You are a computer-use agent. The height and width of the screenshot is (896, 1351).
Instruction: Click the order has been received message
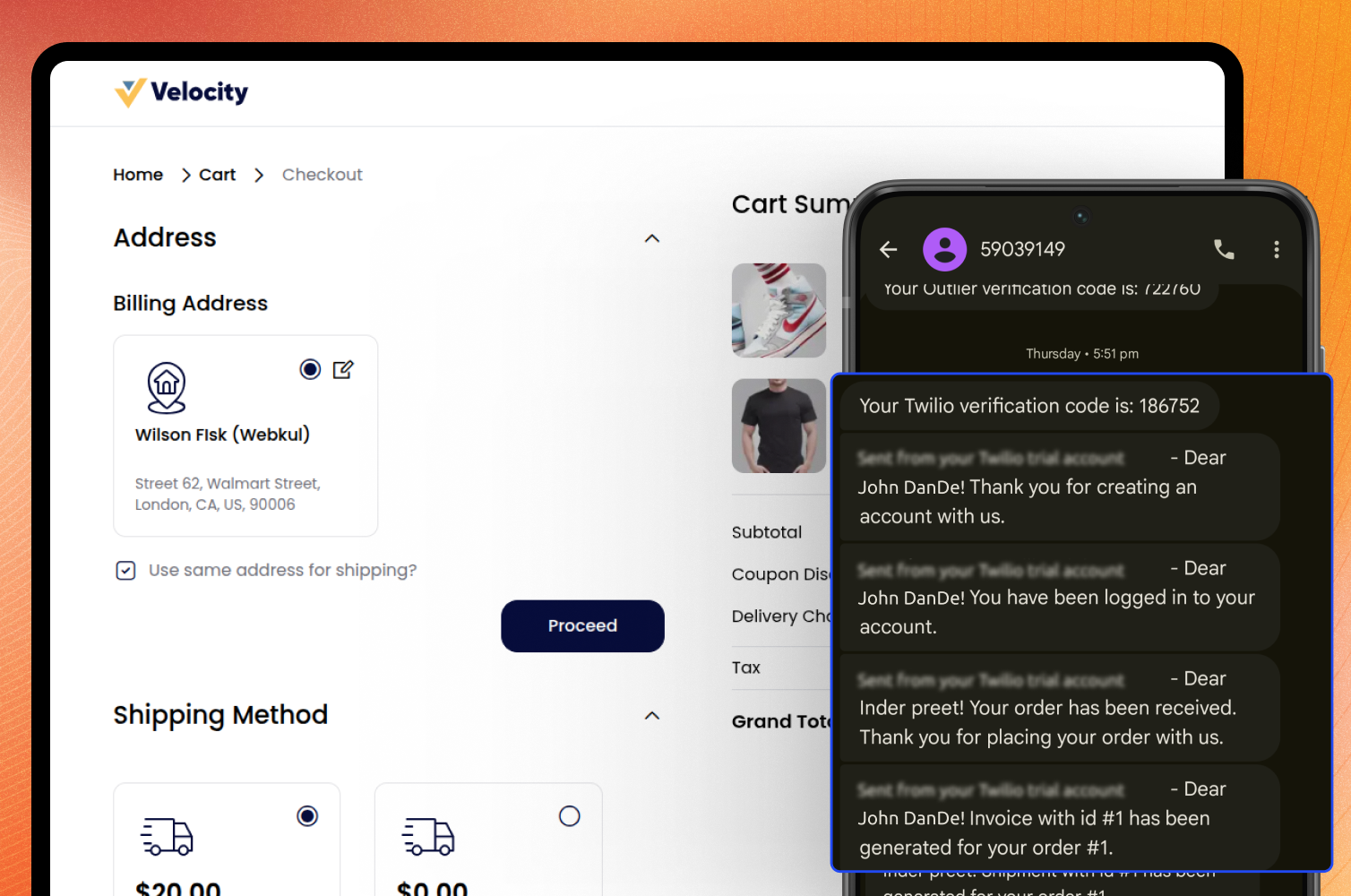coord(1059,708)
